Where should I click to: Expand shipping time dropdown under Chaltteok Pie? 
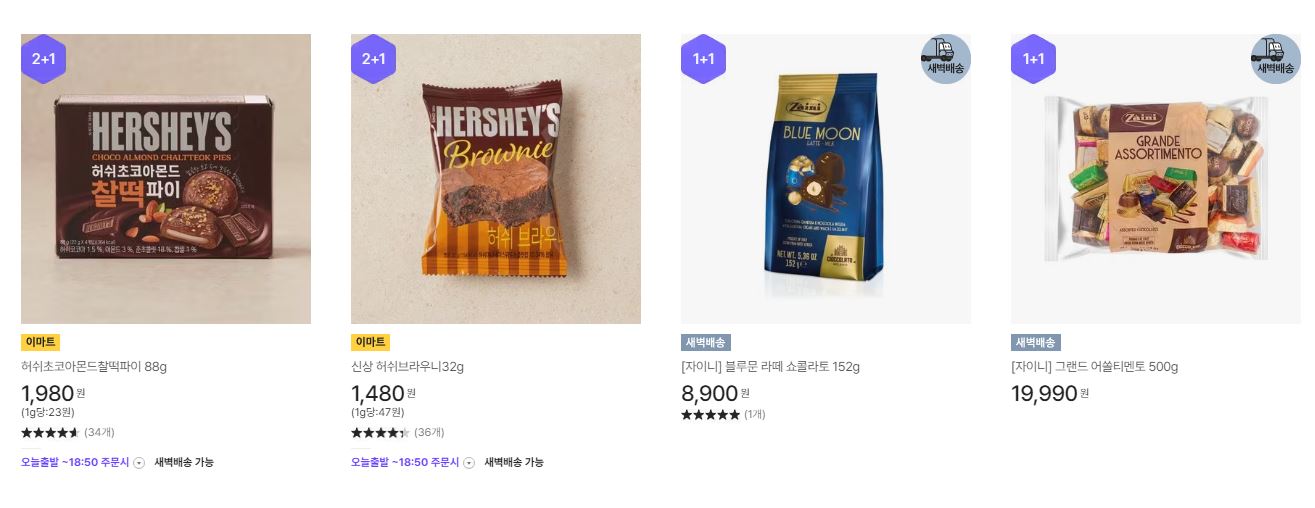click(x=139, y=463)
